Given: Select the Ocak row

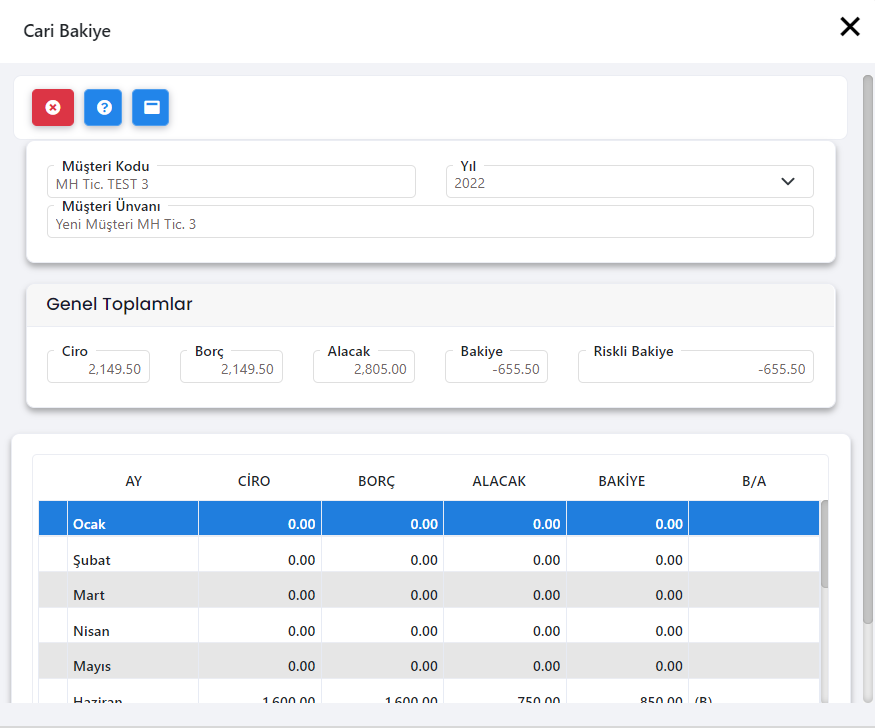Looking at the screenshot, I should pyautogui.click(x=133, y=524).
